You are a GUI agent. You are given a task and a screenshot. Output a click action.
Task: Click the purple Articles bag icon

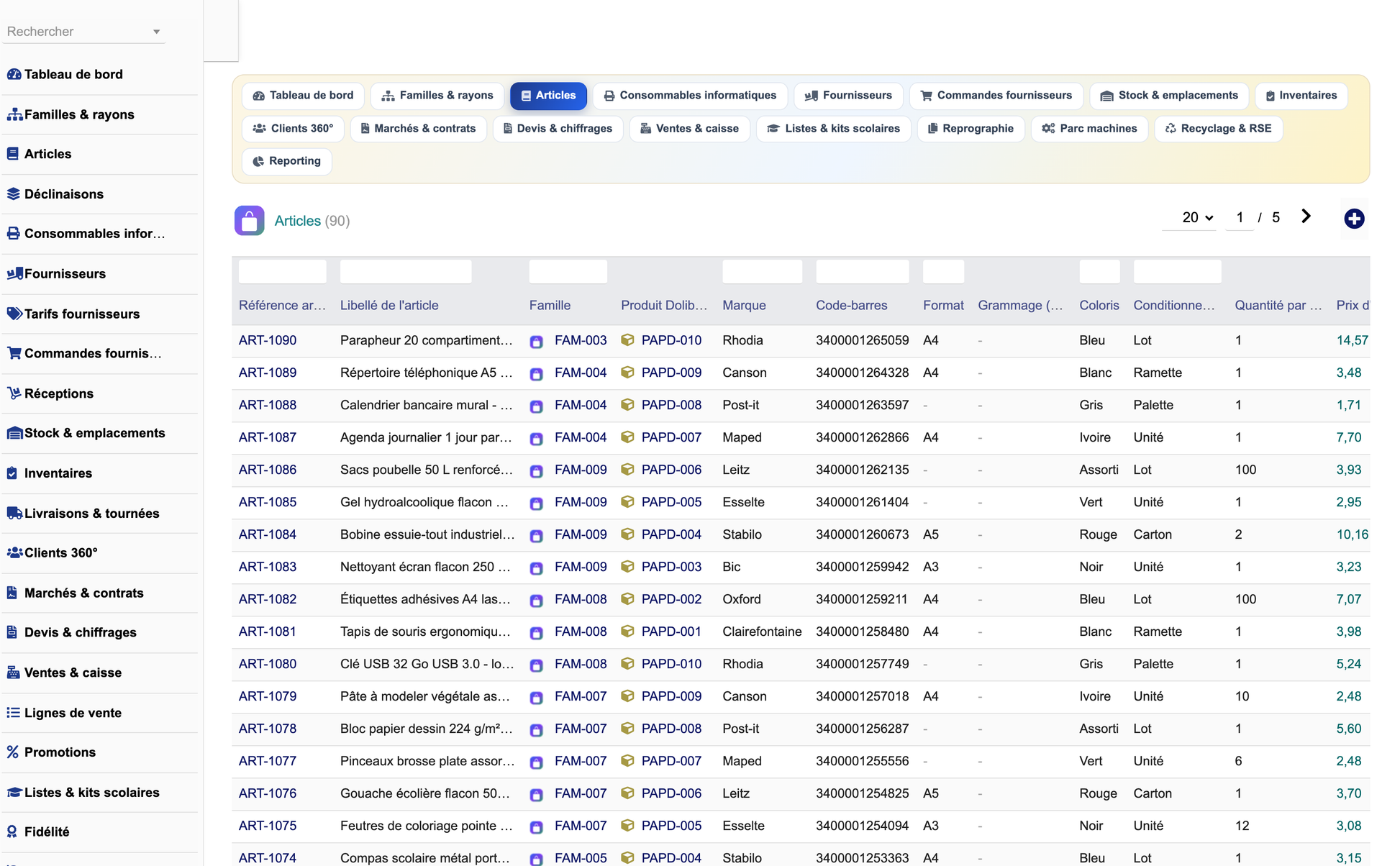click(x=249, y=221)
